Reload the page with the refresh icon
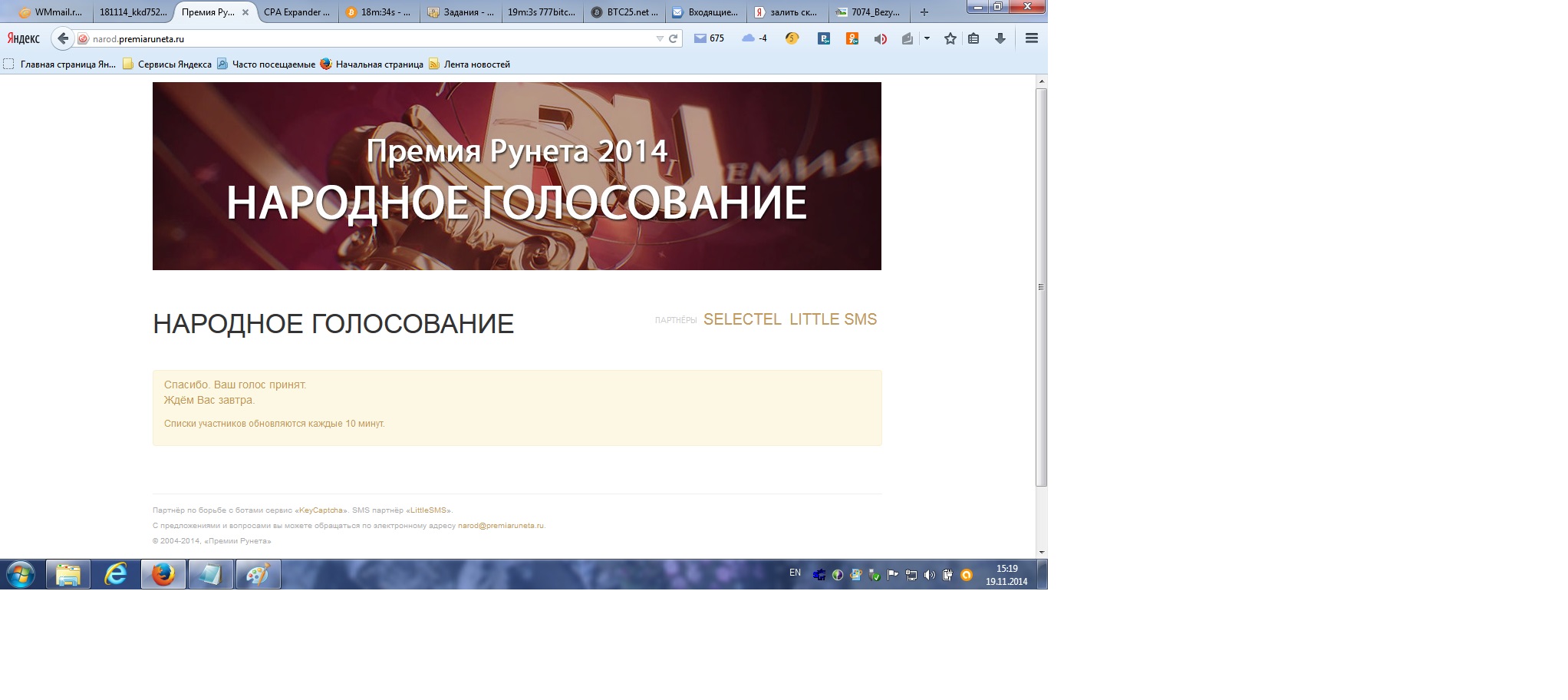Image resolution: width=1568 pixels, height=700 pixels. 673,38
